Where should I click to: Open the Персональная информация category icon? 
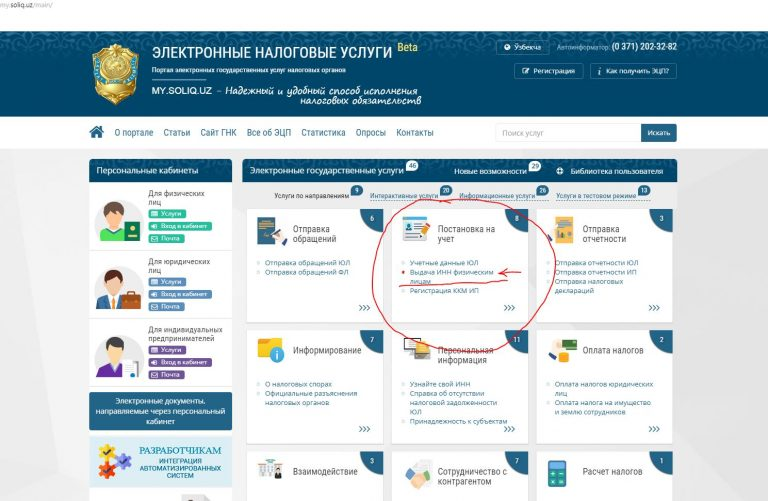tap(416, 349)
